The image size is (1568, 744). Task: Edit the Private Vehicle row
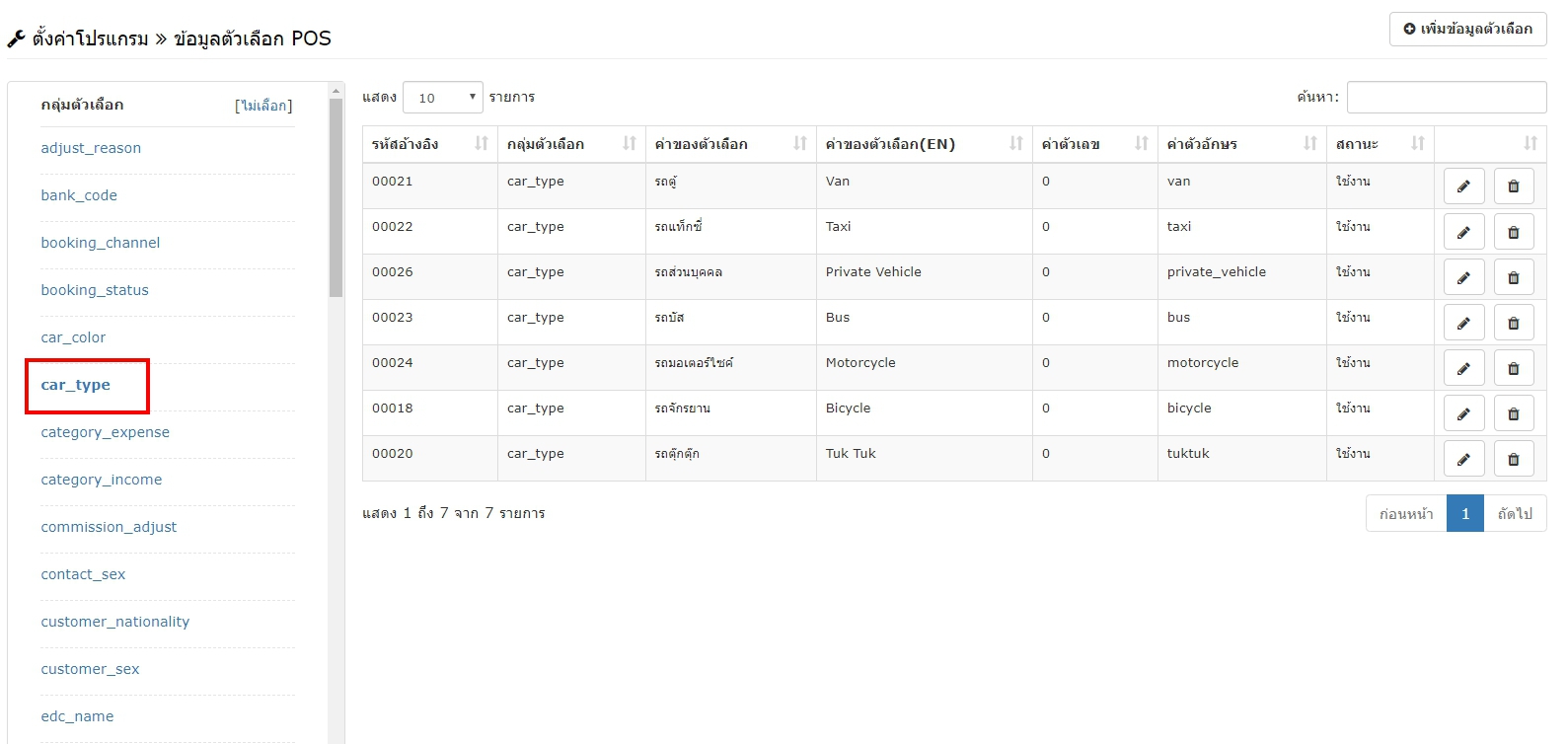point(1463,277)
